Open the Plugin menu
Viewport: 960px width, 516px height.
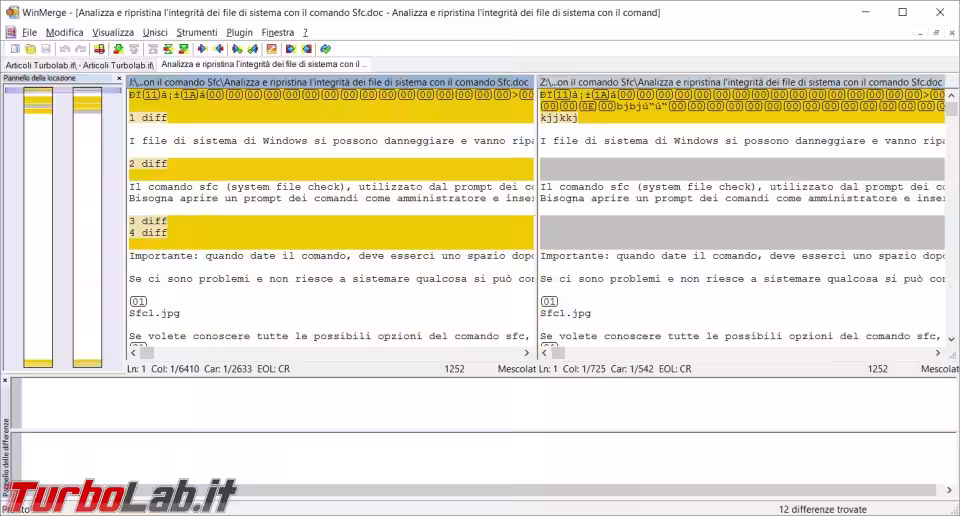239,32
